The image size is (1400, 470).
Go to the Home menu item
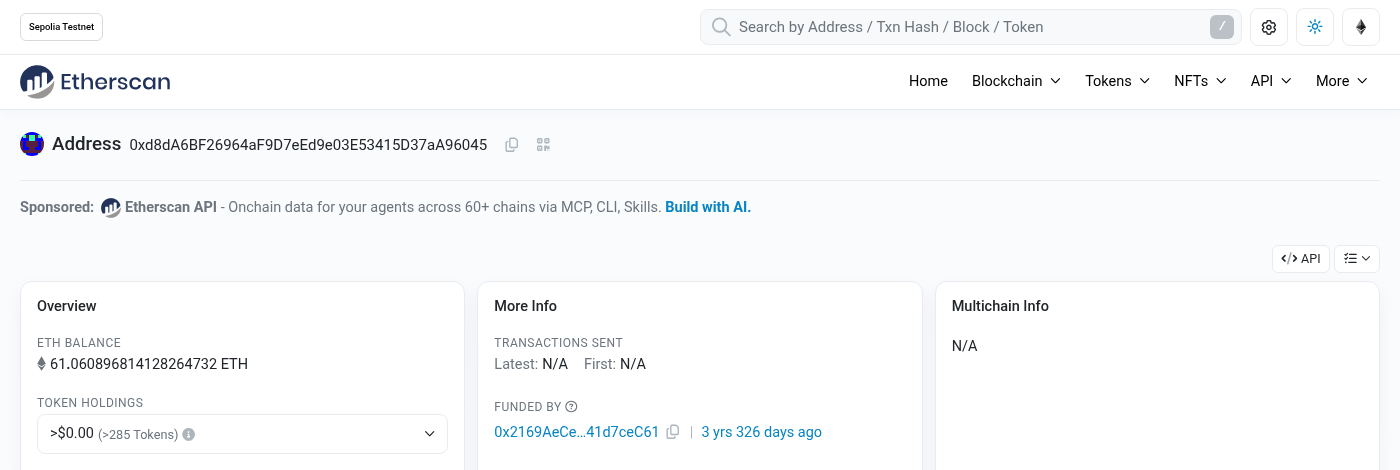[928, 81]
